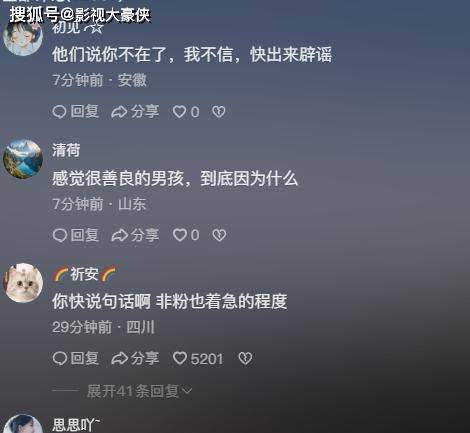470x433 pixels.
Task: Dislike 清荷's comment with broken heart
Action: [219, 235]
